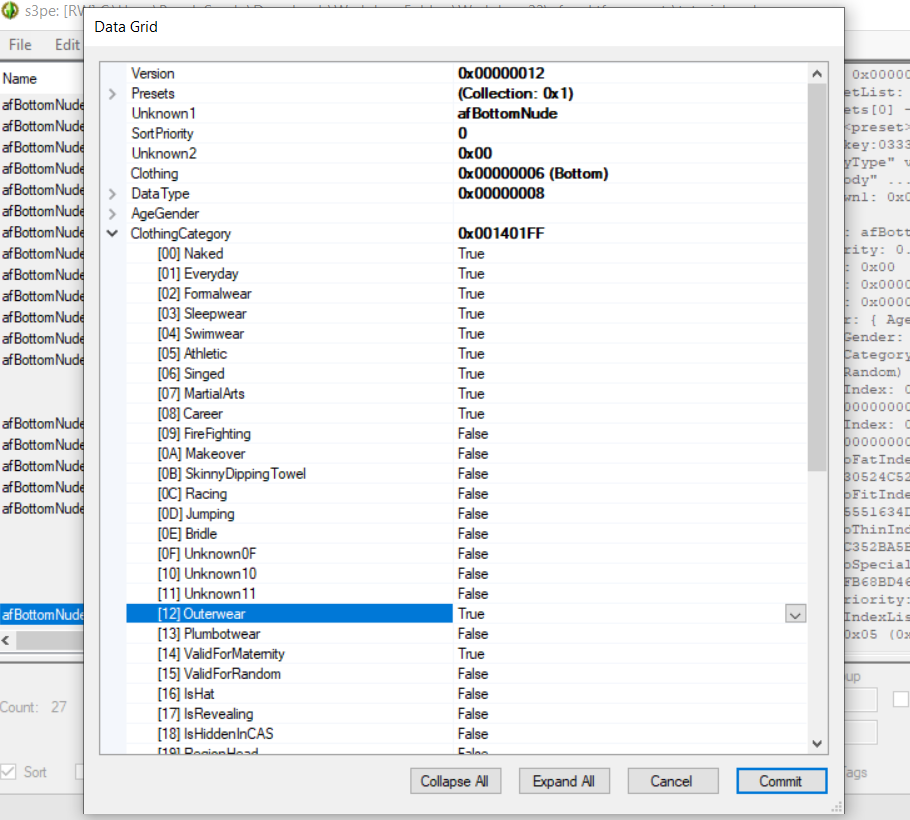Expand the AgeGender row
This screenshot has width=910, height=820.
[113, 214]
